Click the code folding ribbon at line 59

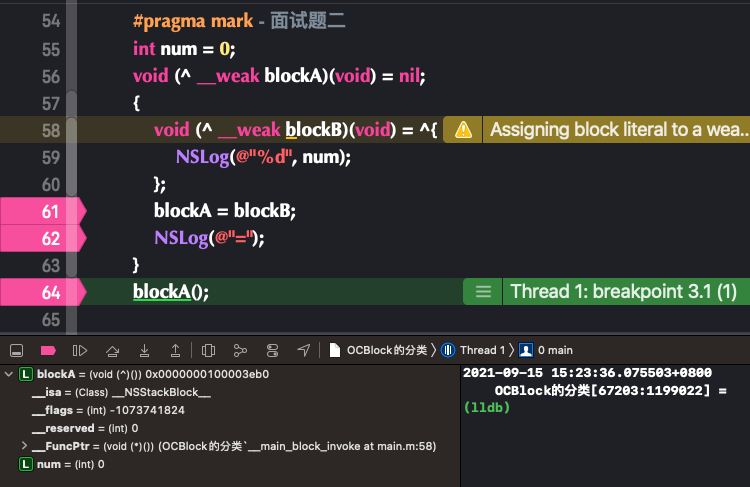tap(71, 157)
